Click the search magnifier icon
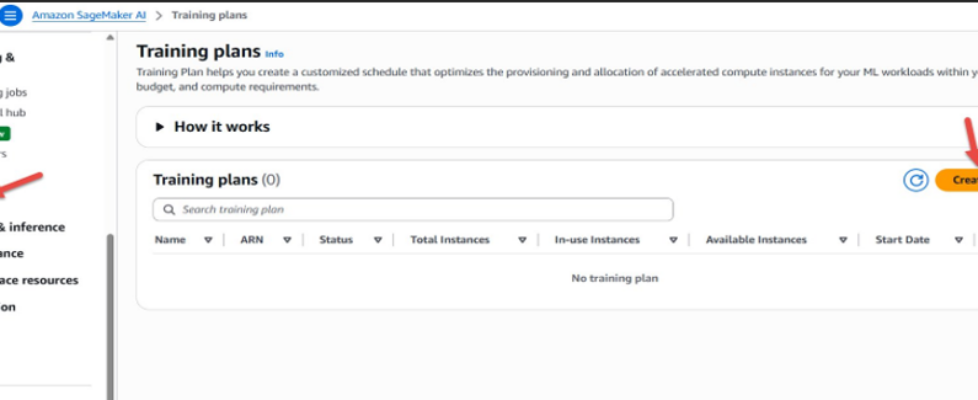This screenshot has height=400, width=978. (169, 210)
